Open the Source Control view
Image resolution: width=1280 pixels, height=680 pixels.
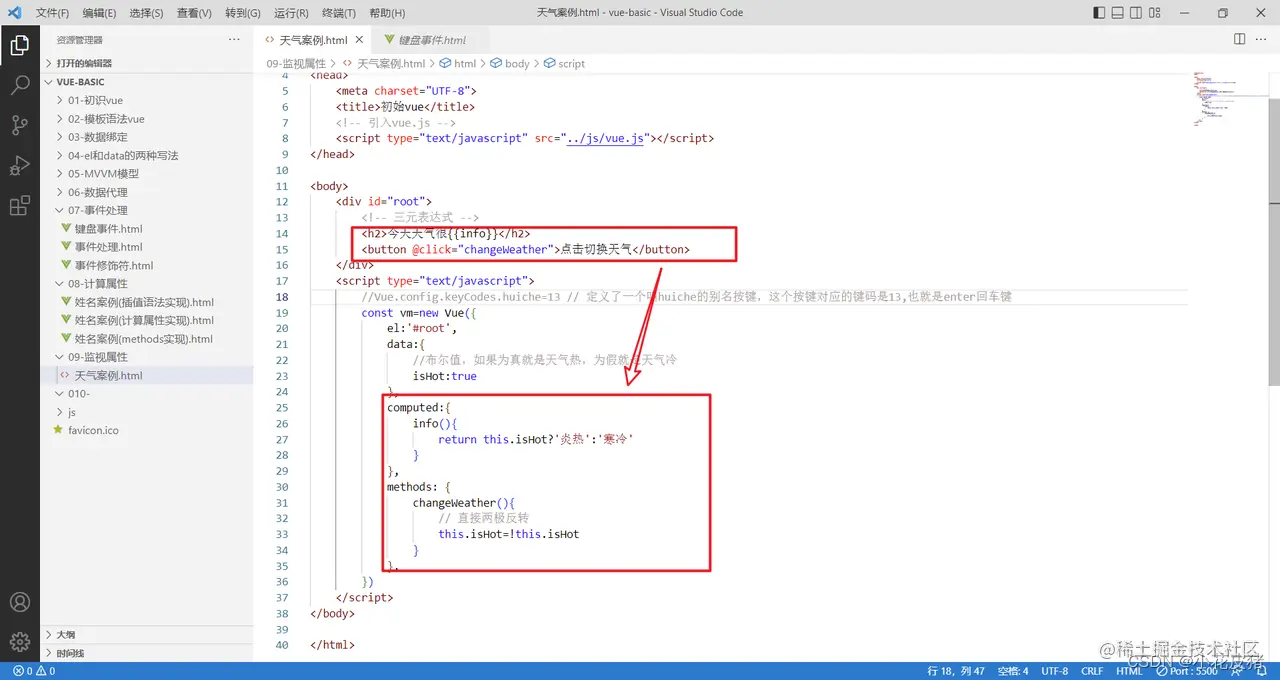19,125
